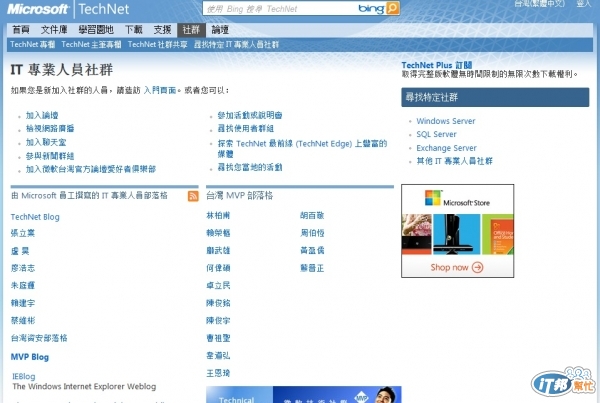Open the IEBlog link
The image size is (600, 403).
(x=24, y=376)
